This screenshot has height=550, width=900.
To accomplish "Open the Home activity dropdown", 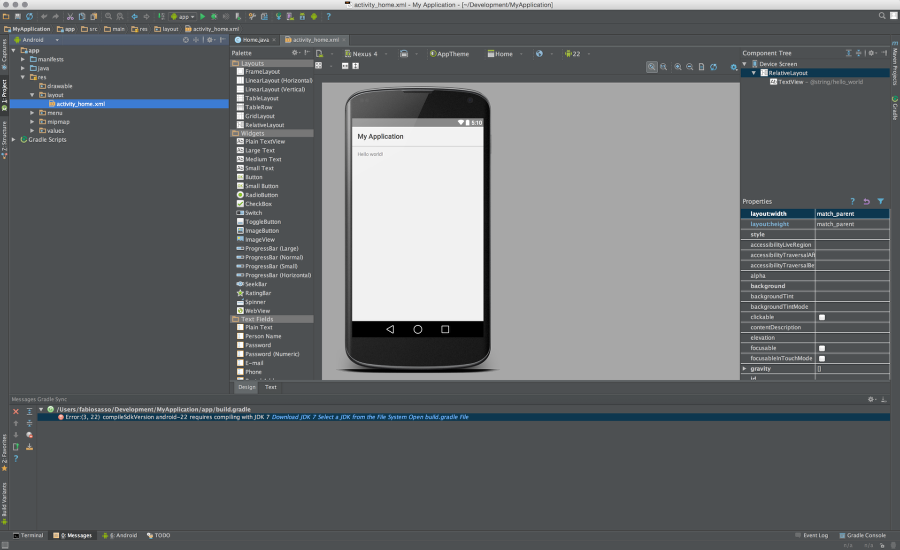I will pos(504,54).
